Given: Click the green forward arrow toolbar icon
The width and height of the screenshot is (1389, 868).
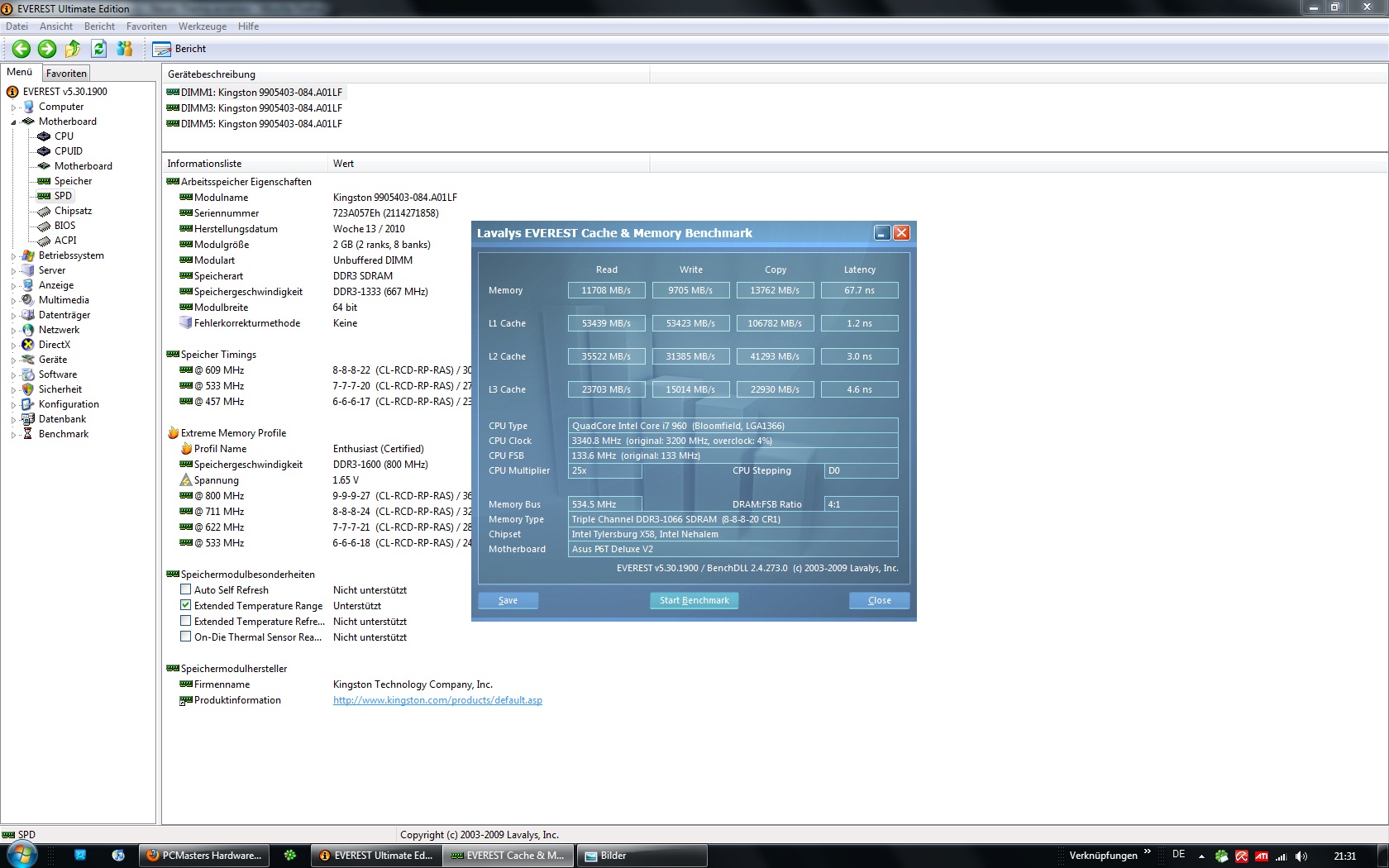Looking at the screenshot, I should [47, 49].
